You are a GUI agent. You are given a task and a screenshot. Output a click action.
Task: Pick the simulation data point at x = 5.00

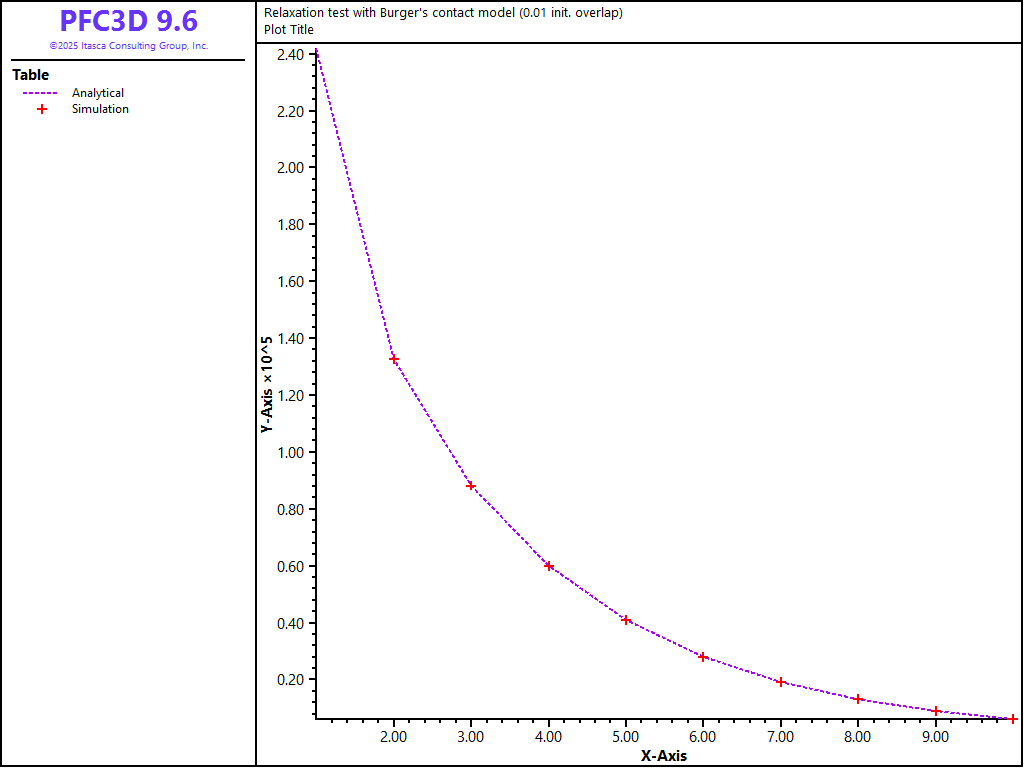coord(626,620)
